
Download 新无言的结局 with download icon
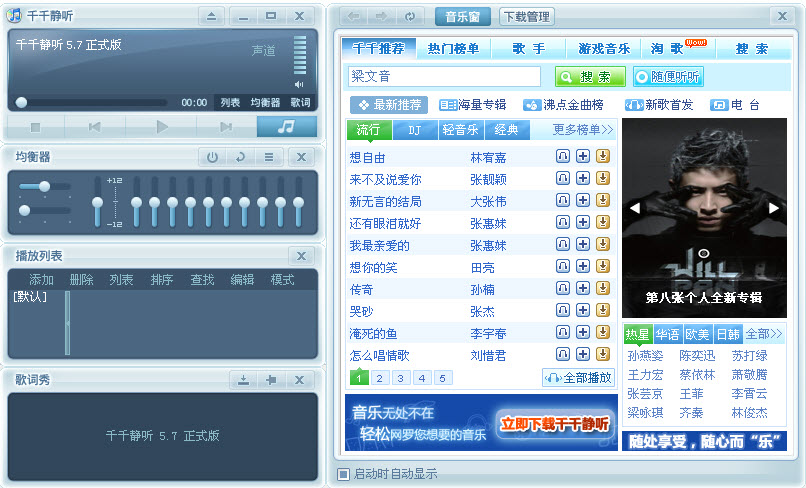[x=603, y=200]
